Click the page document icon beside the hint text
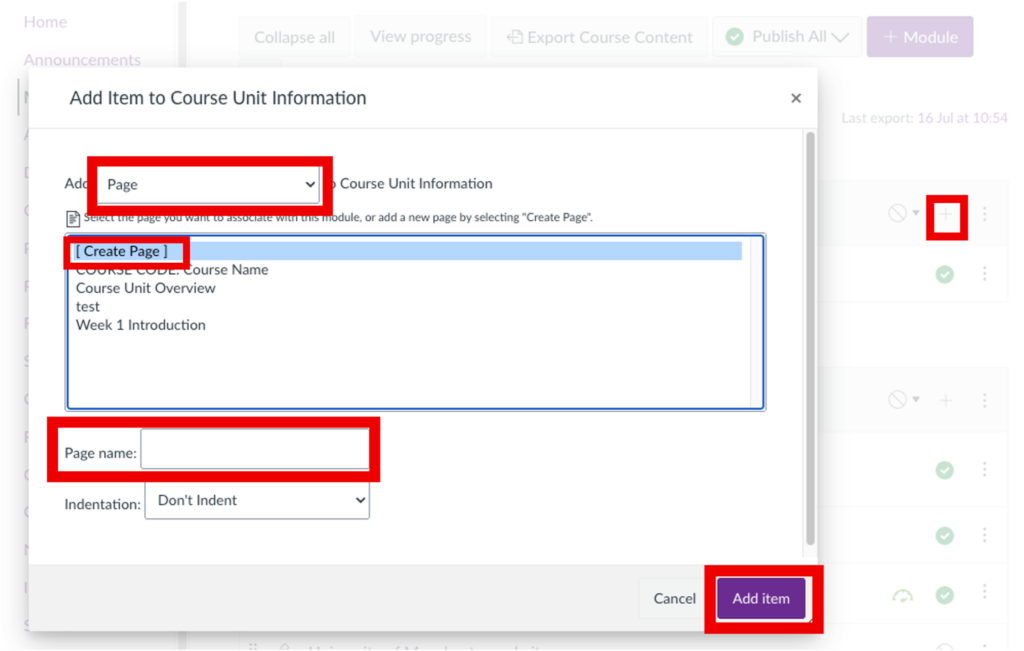 (x=72, y=218)
